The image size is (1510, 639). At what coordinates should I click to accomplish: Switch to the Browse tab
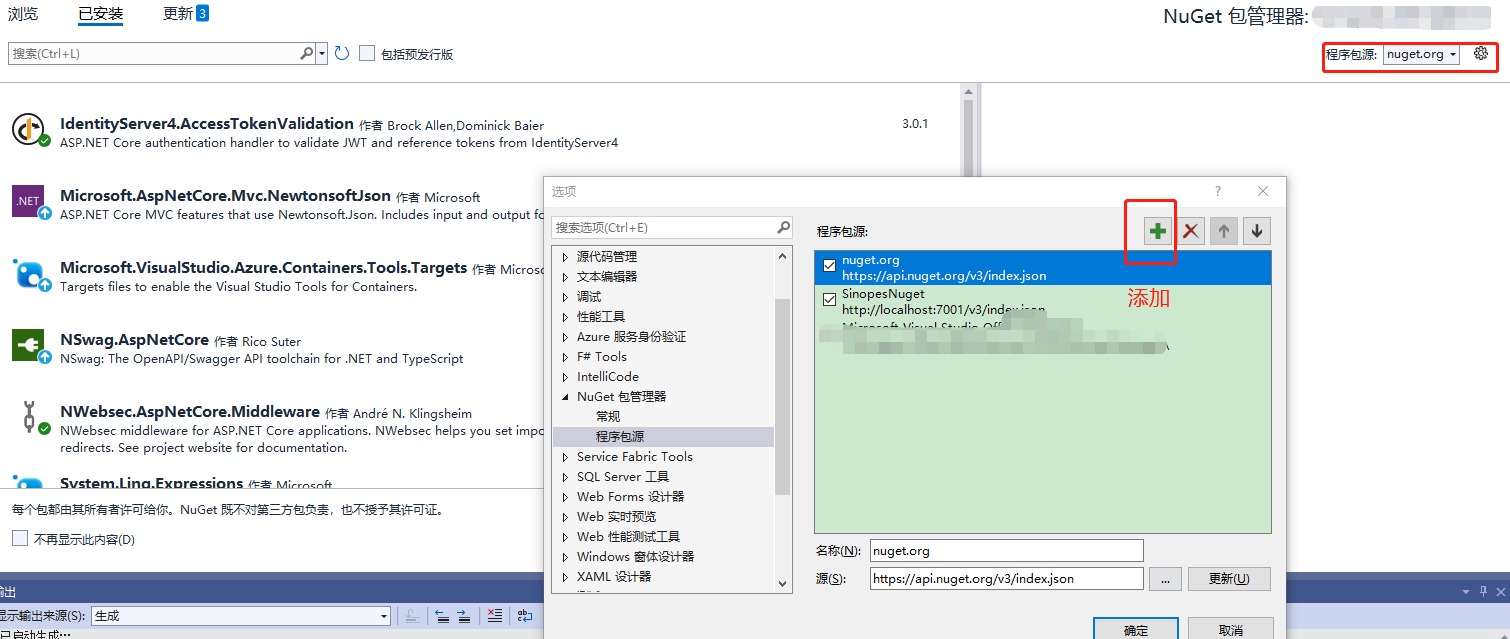(23, 14)
